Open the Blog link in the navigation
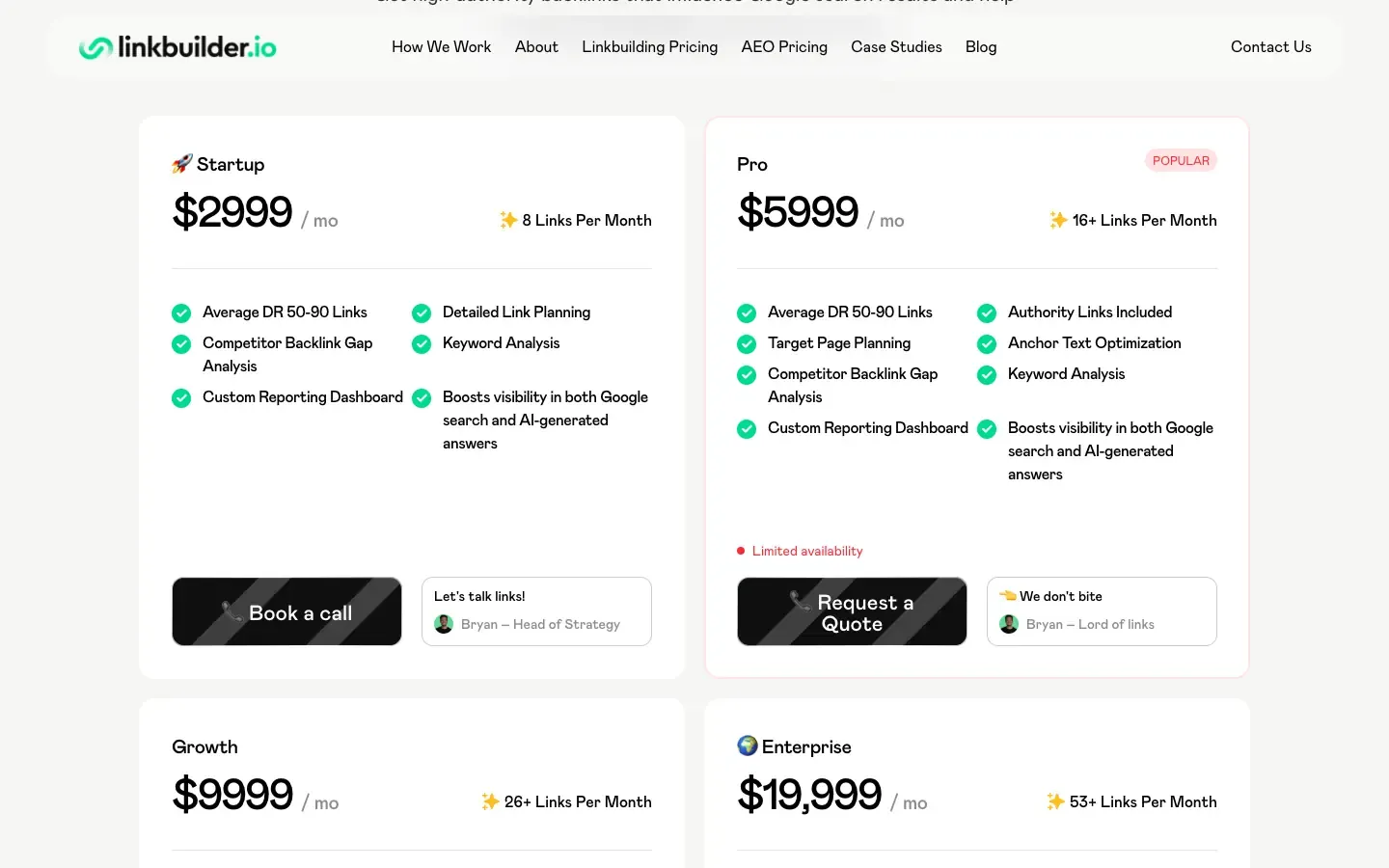This screenshot has height=868, width=1389. tap(981, 46)
